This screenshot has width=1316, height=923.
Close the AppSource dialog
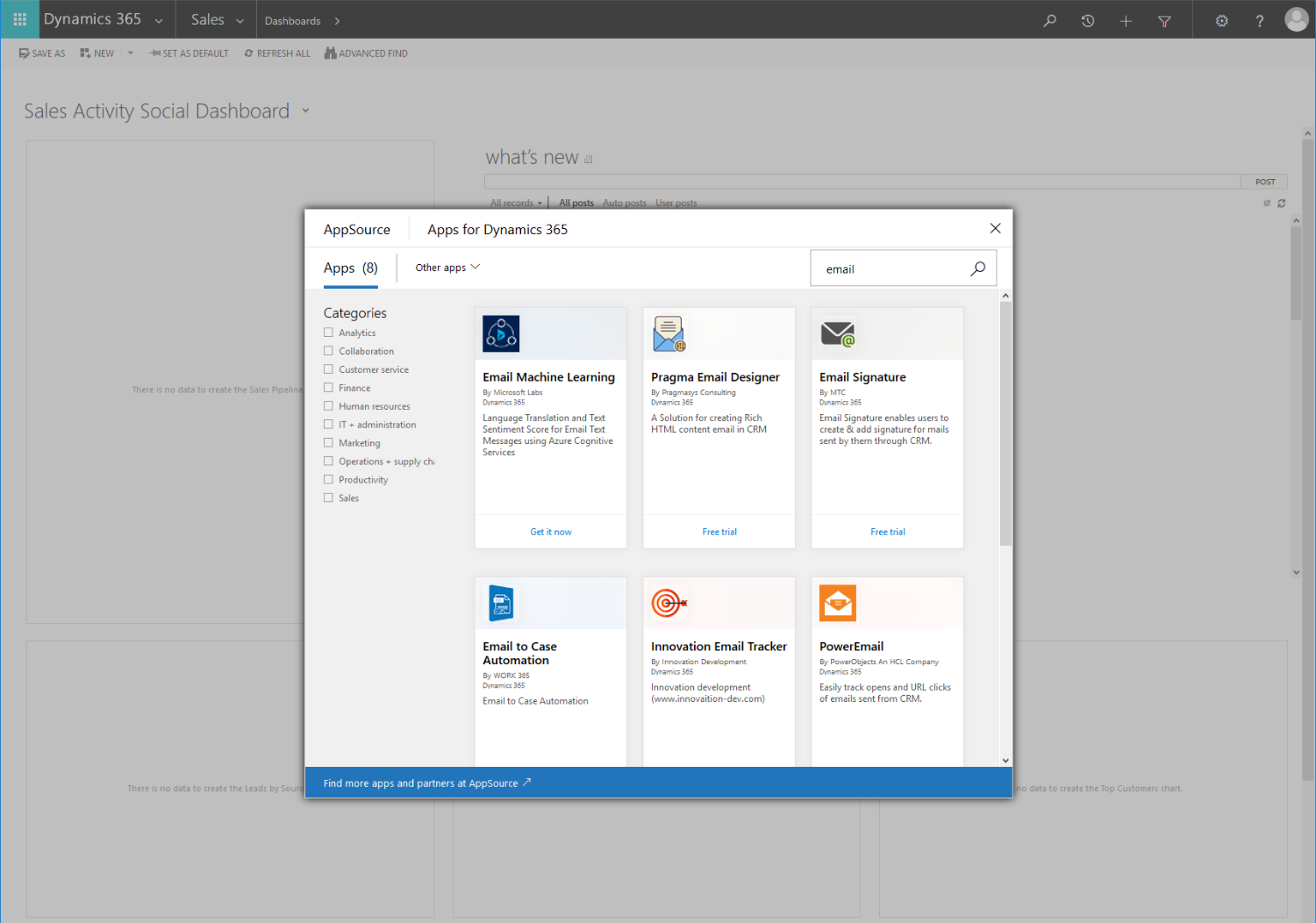(995, 228)
